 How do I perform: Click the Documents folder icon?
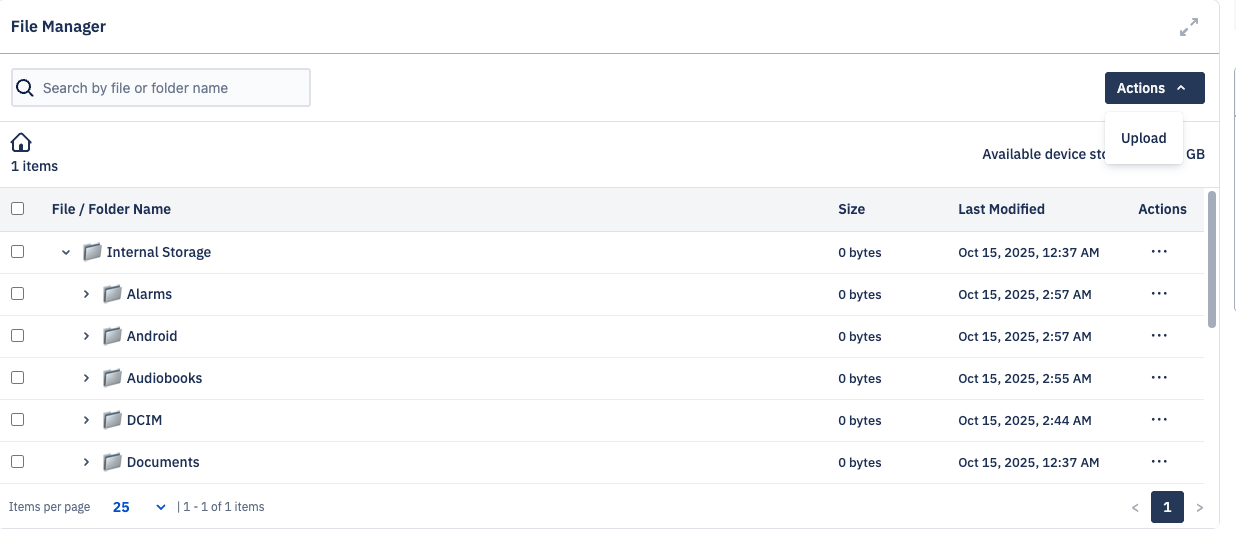[x=113, y=462]
